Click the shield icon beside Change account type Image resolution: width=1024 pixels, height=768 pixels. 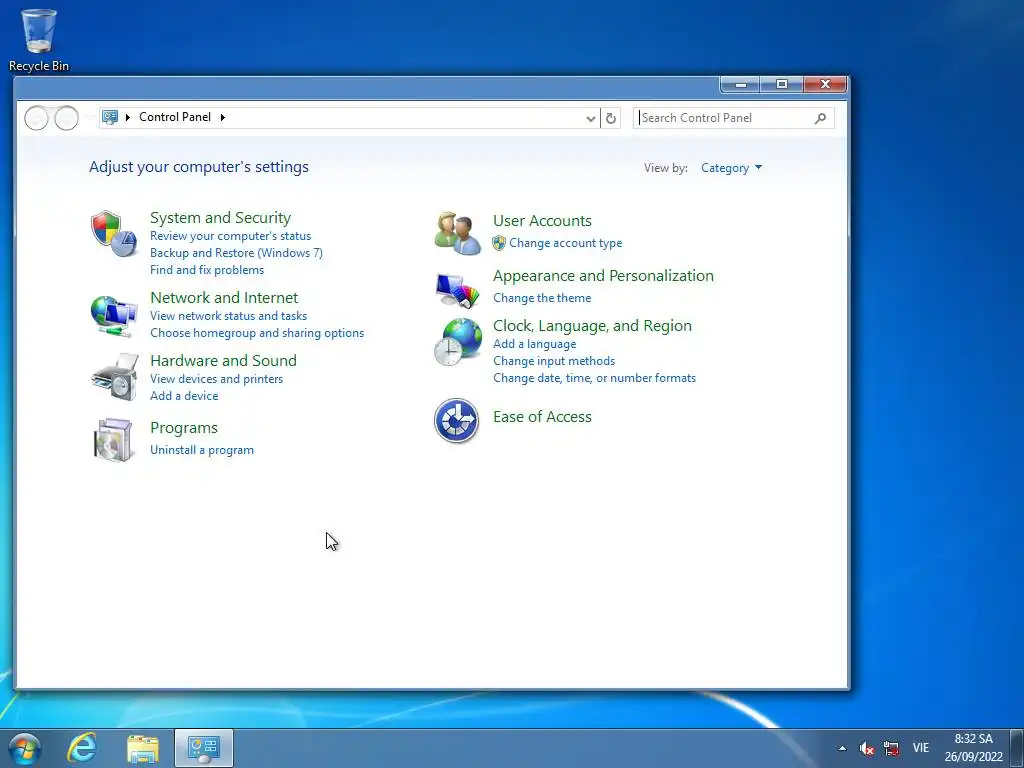499,243
